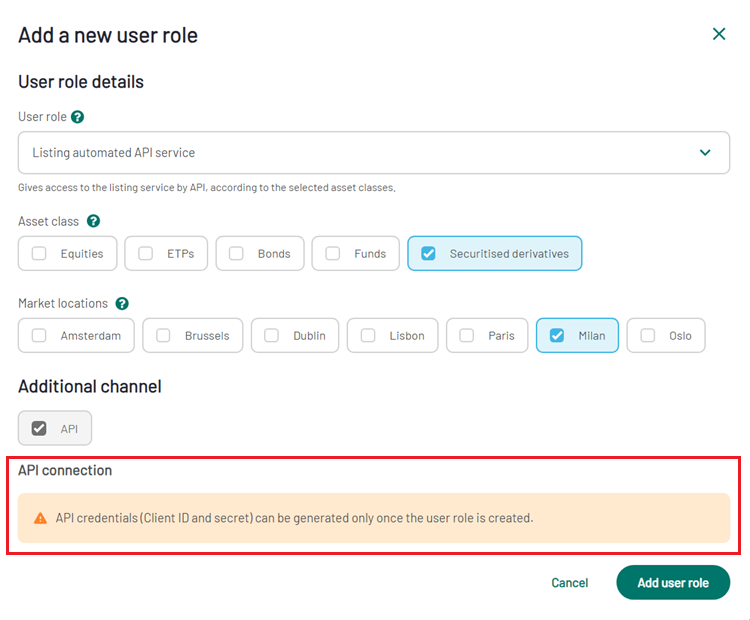Tick the ETPs checkbox
The width and height of the screenshot is (750, 620).
tap(146, 254)
